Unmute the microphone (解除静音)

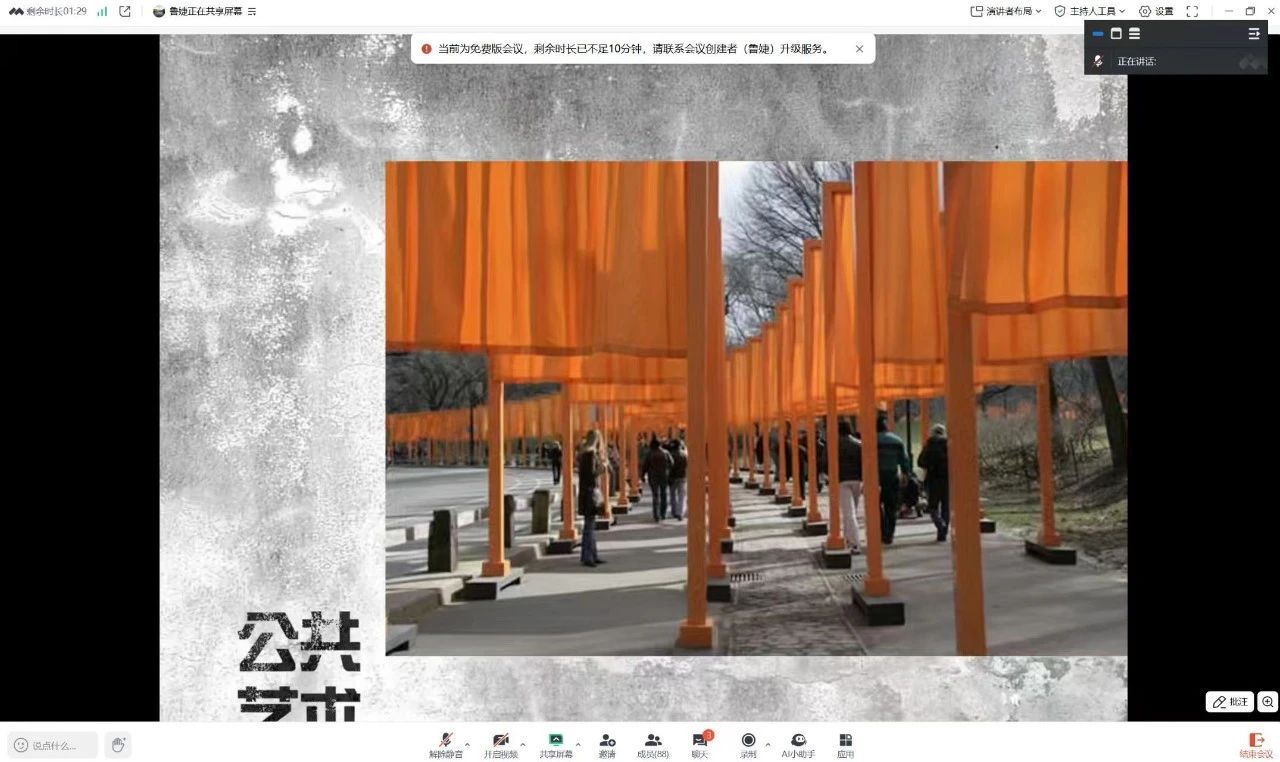445,744
